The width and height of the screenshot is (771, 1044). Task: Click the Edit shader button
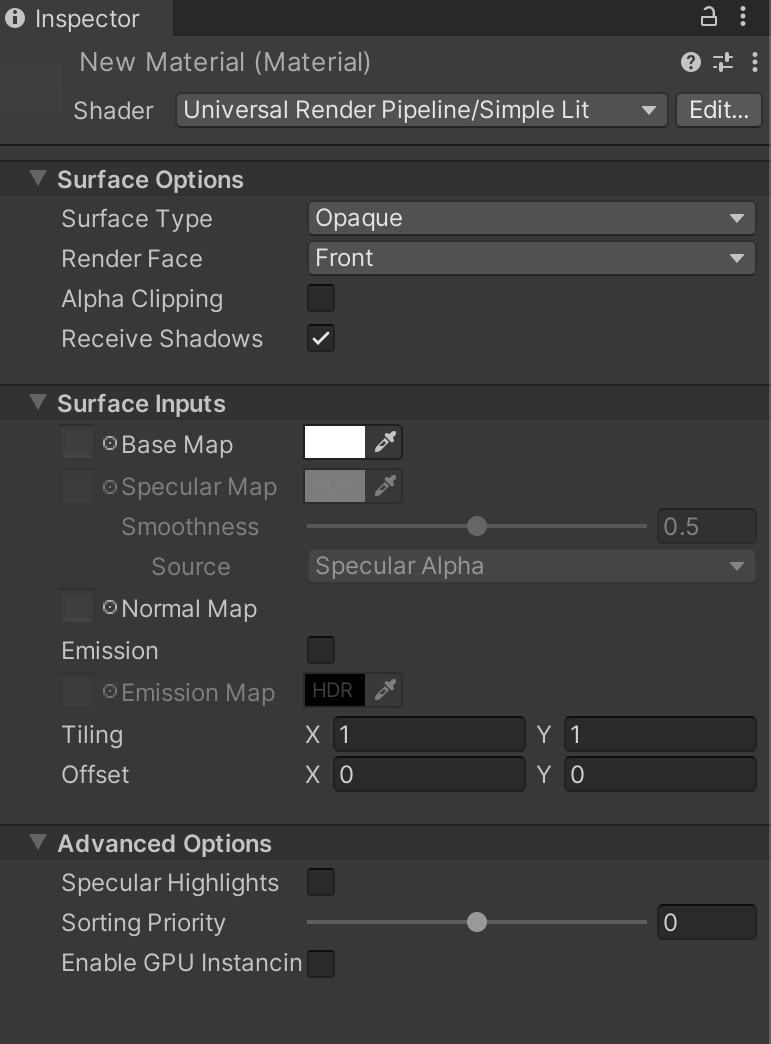click(x=718, y=110)
